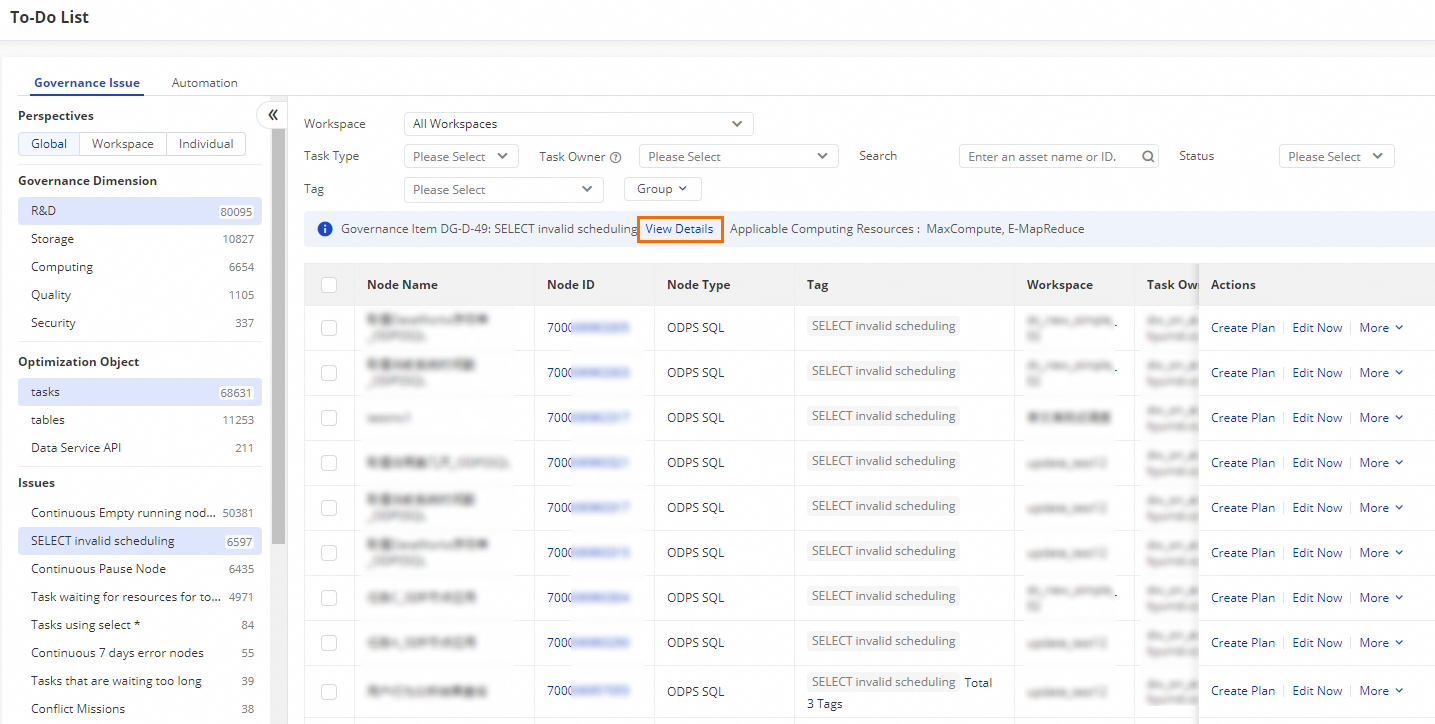Open the Status dropdown
The width and height of the screenshot is (1435, 724).
click(1335, 157)
